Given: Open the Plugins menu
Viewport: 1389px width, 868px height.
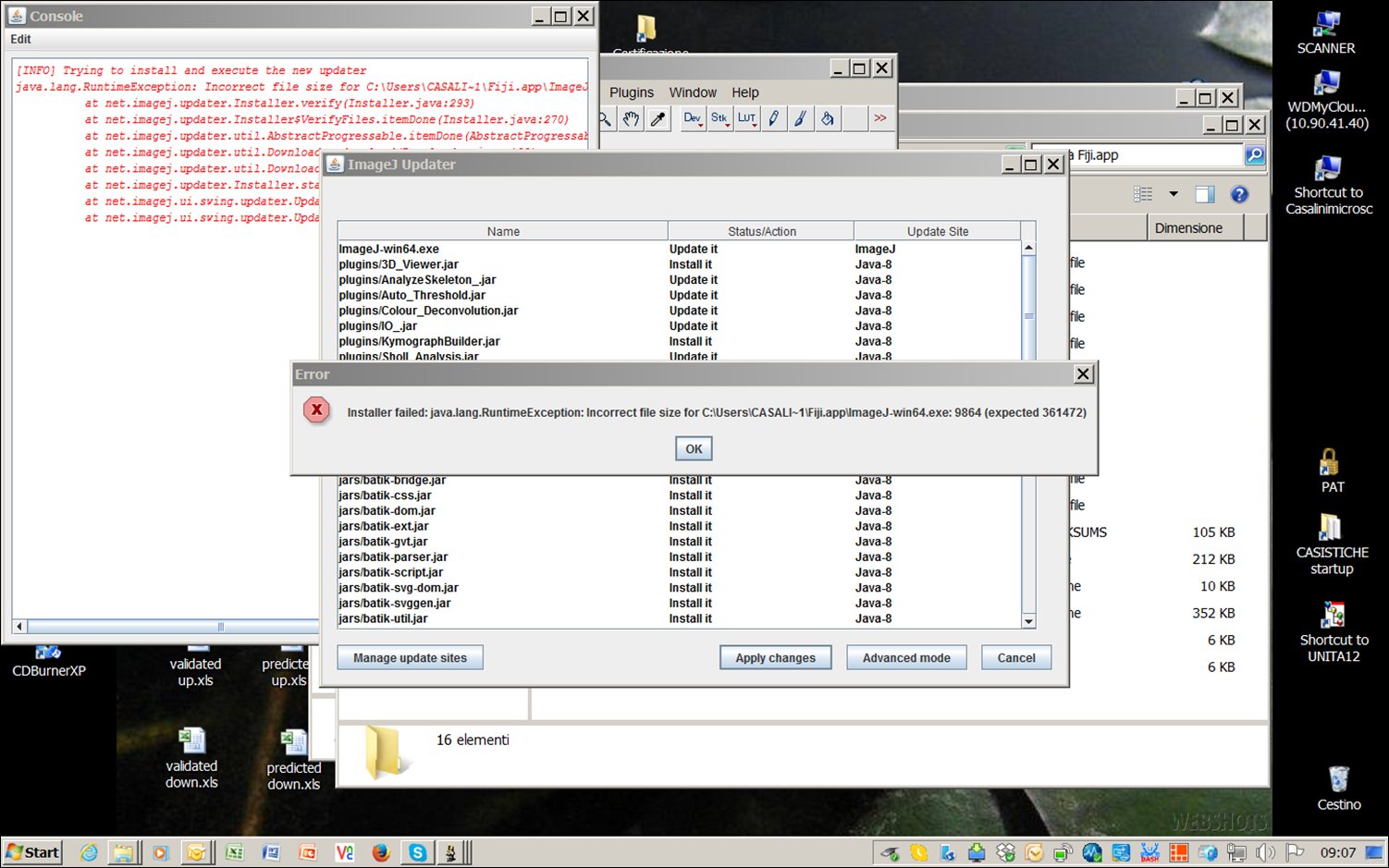Looking at the screenshot, I should [x=632, y=92].
